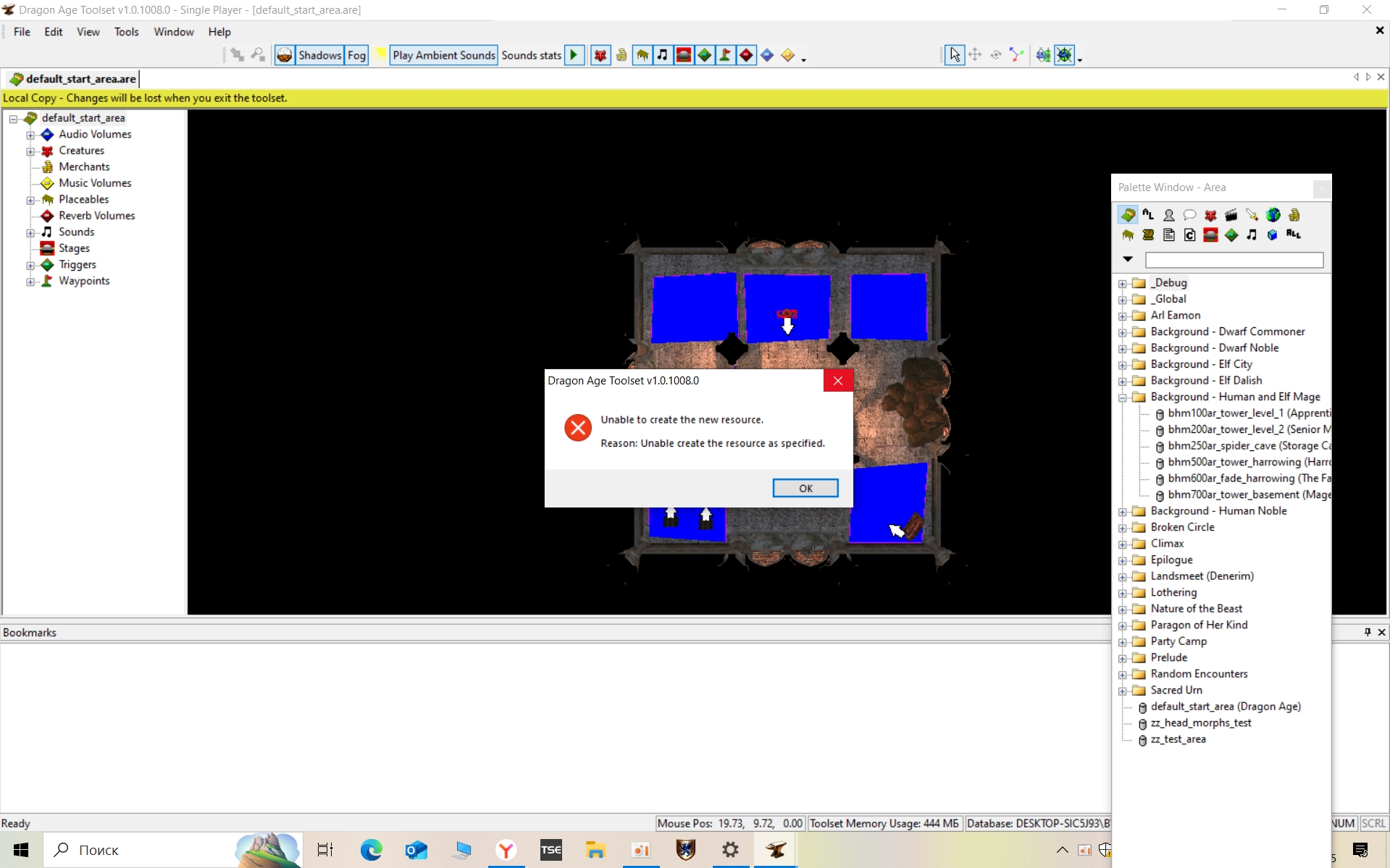This screenshot has width=1390, height=868.
Task: Open the placeable table palette type in Palette Window
Action: [x=1128, y=235]
